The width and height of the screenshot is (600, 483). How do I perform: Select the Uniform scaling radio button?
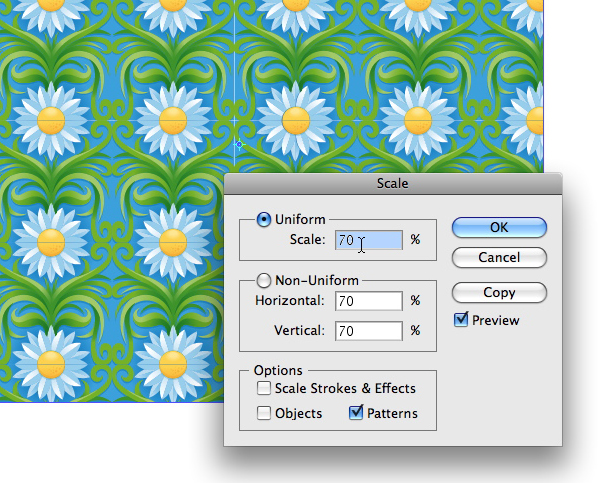(x=264, y=220)
